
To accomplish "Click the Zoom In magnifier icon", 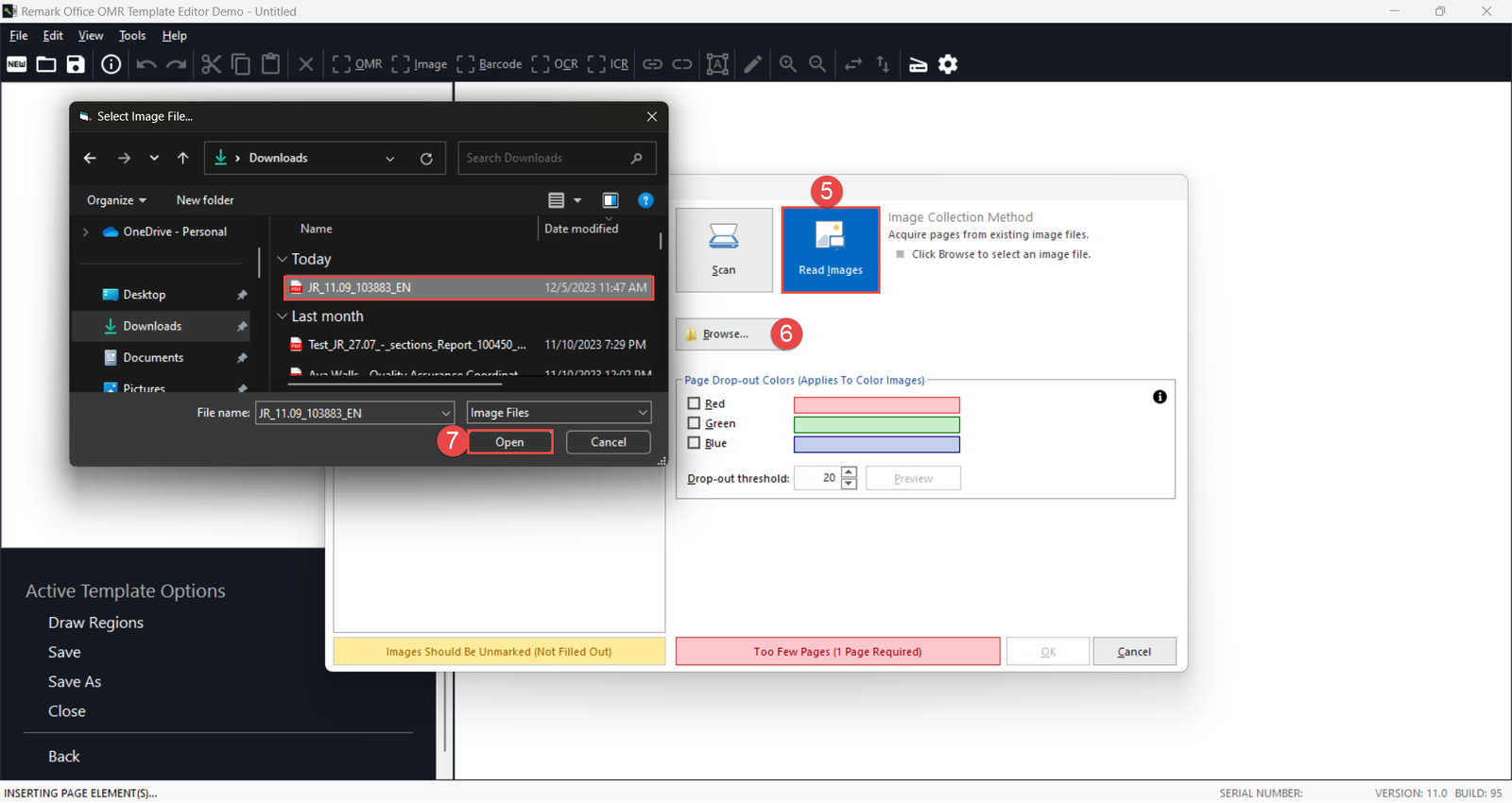I will (787, 64).
